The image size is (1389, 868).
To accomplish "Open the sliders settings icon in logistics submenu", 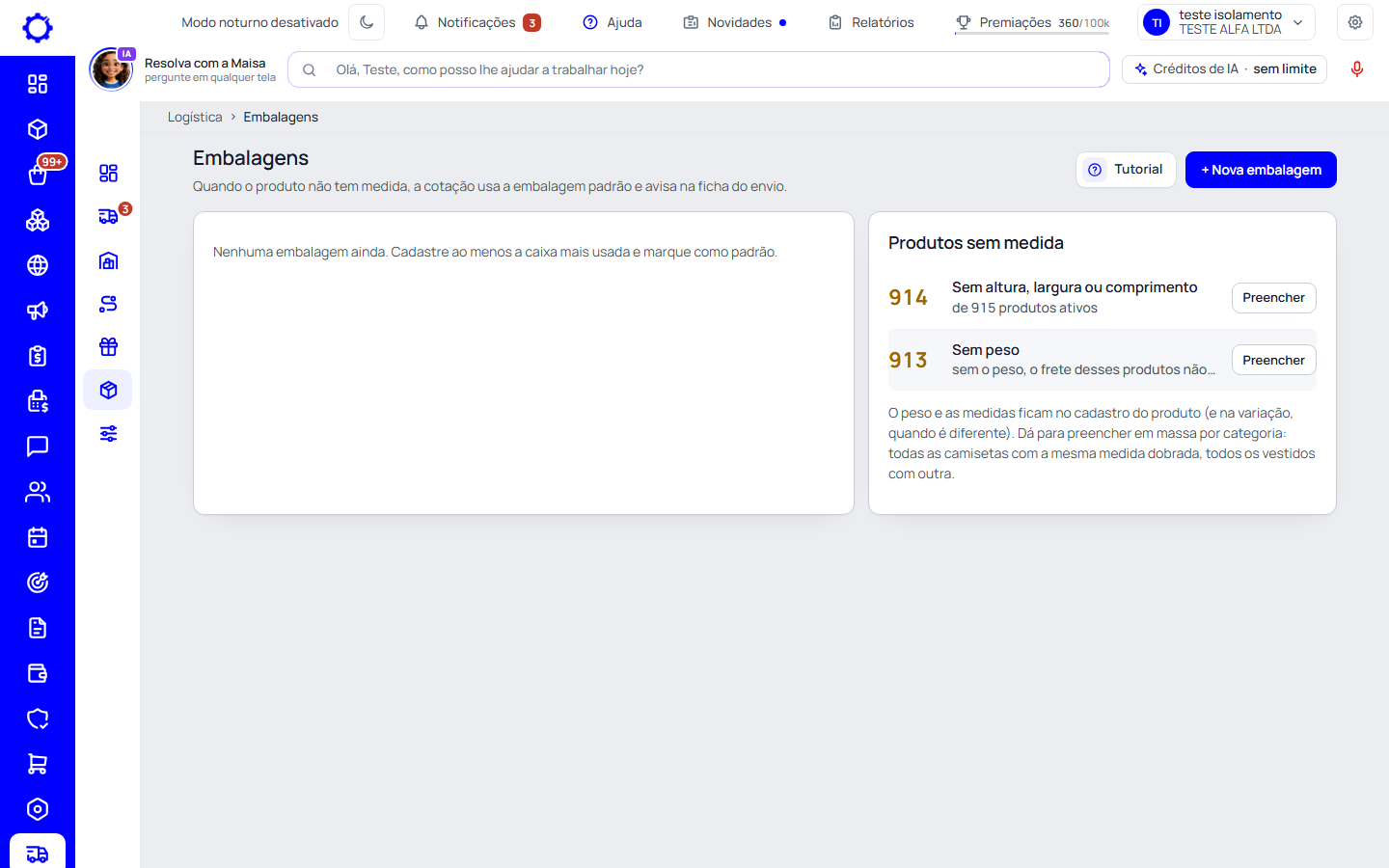I will tap(108, 434).
